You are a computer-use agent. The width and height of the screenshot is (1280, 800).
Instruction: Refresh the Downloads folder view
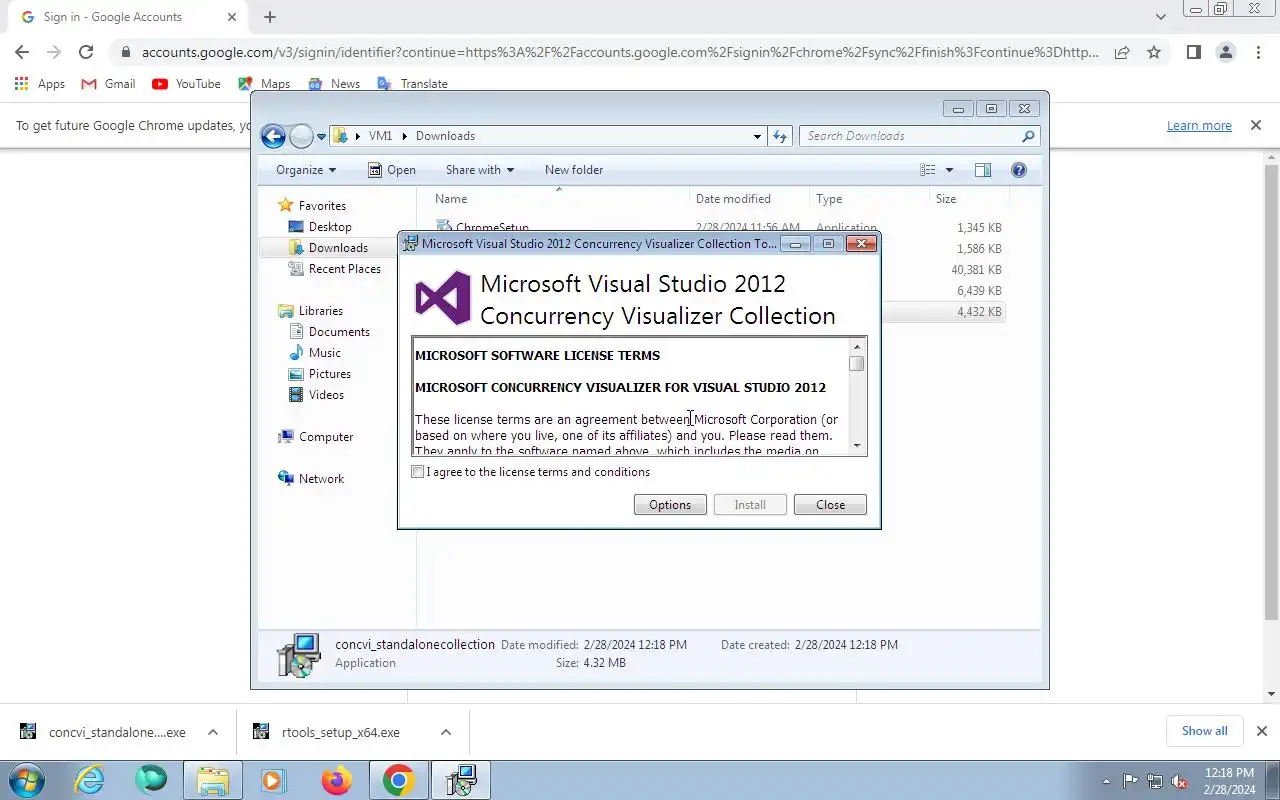coord(780,136)
